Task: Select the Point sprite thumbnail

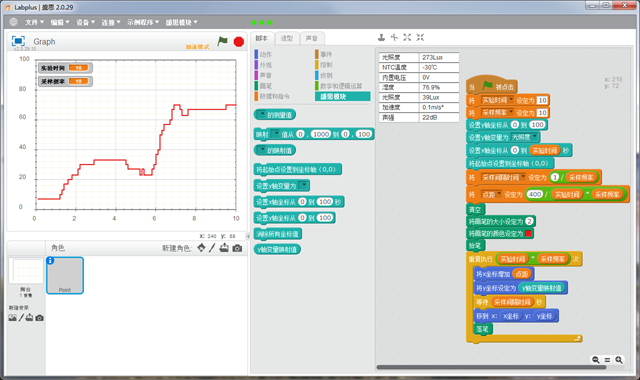Action: (x=65, y=276)
